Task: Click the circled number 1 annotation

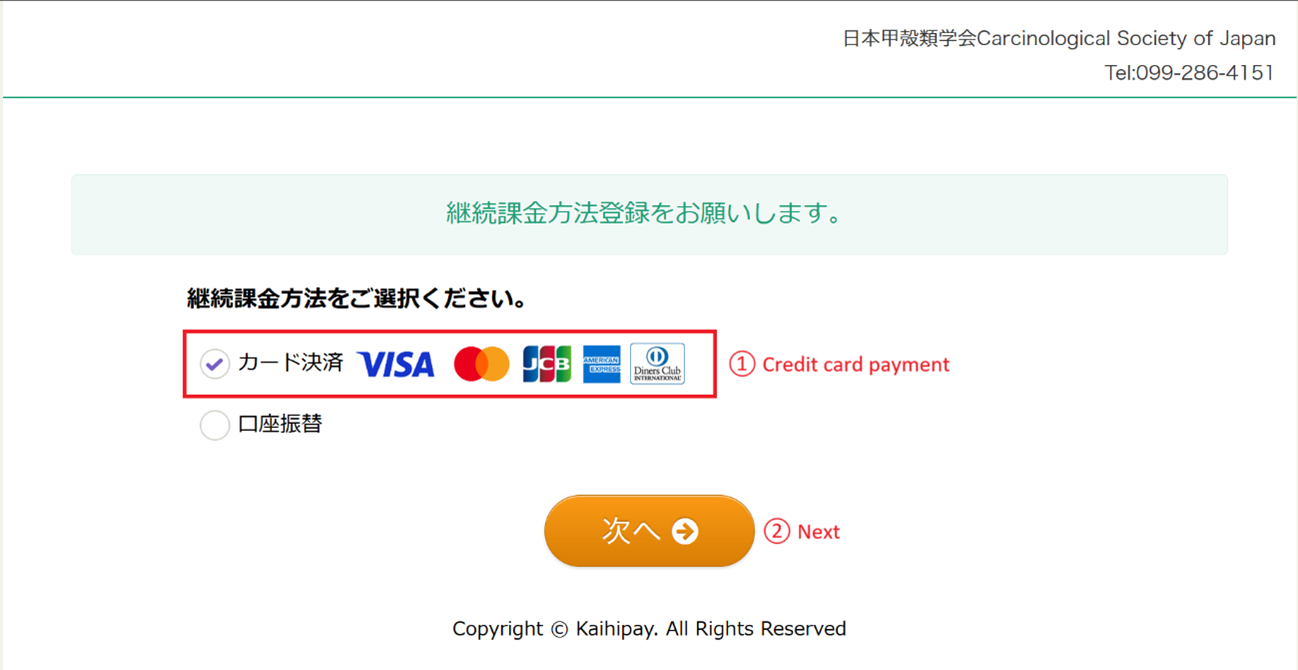Action: [x=741, y=364]
